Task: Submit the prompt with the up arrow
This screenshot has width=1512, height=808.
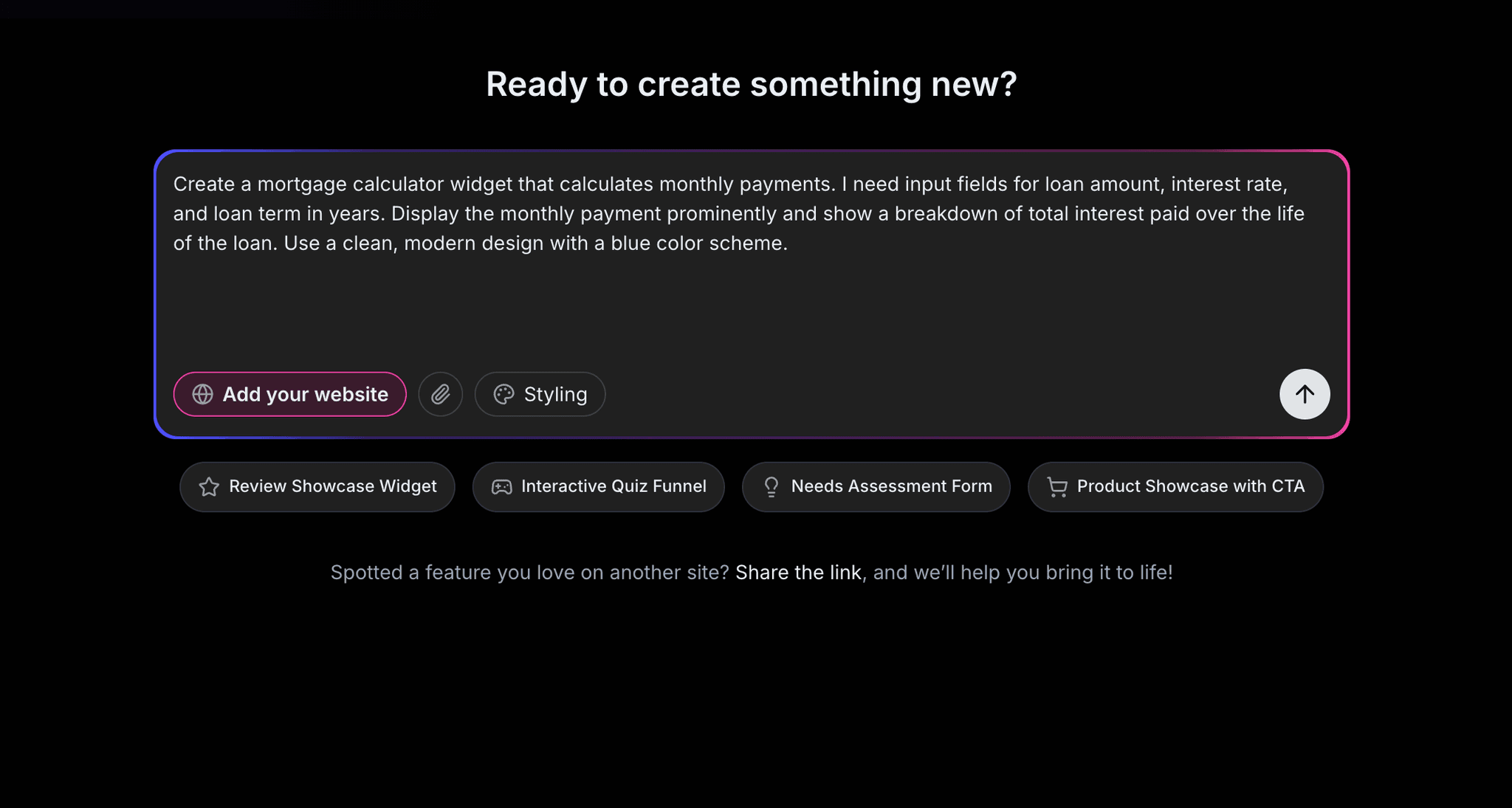Action: (1305, 394)
